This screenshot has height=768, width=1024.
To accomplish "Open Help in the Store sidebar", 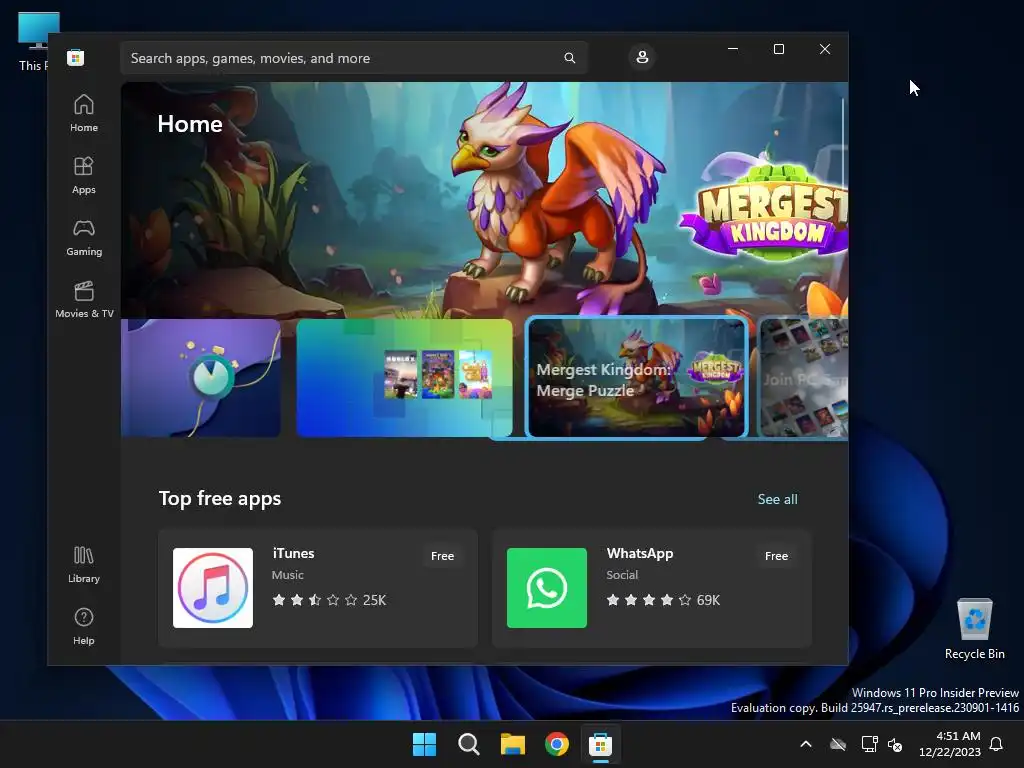I will [84, 627].
